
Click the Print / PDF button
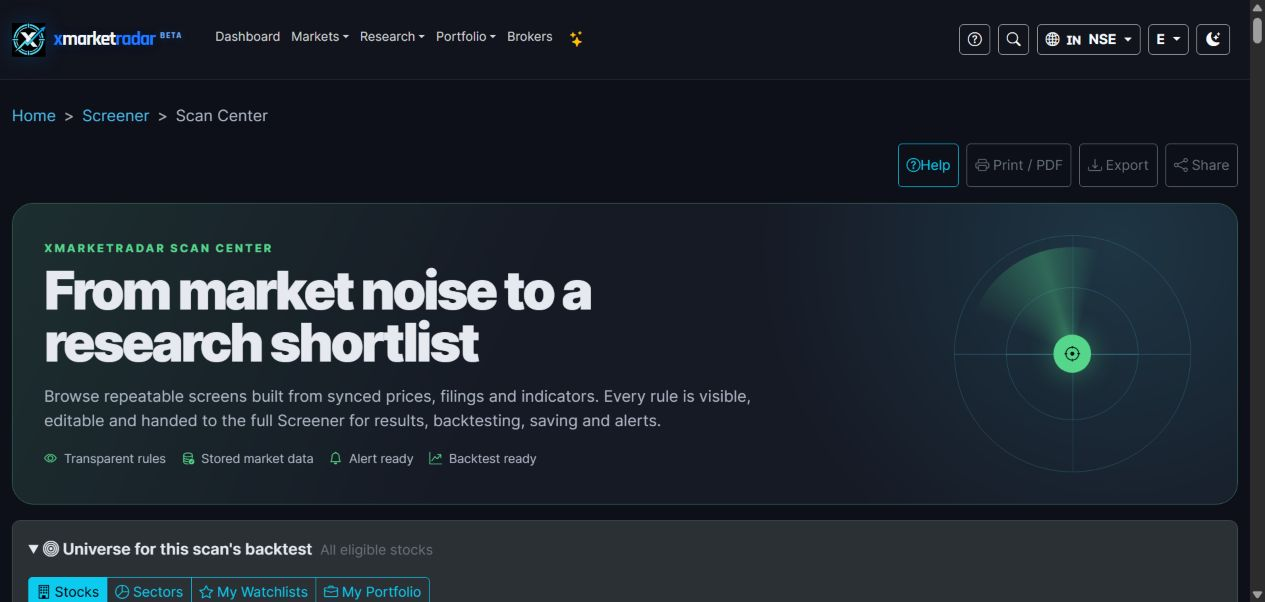coord(1019,165)
